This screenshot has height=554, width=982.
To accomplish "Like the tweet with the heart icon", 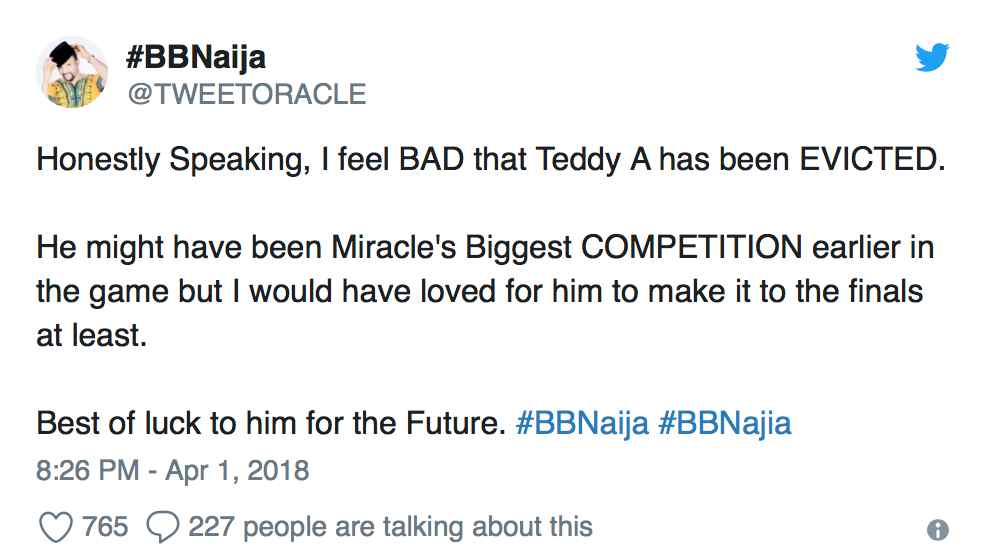I will click(x=54, y=526).
